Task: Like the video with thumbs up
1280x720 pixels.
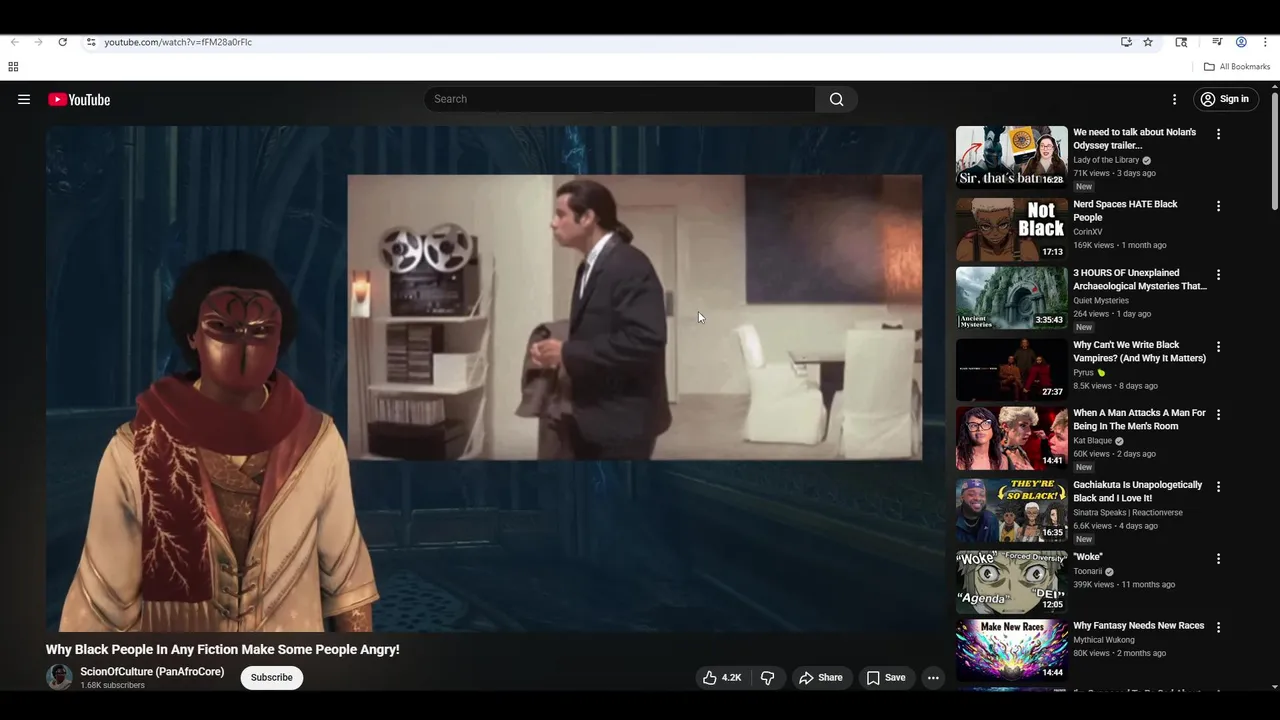Action: (722, 677)
